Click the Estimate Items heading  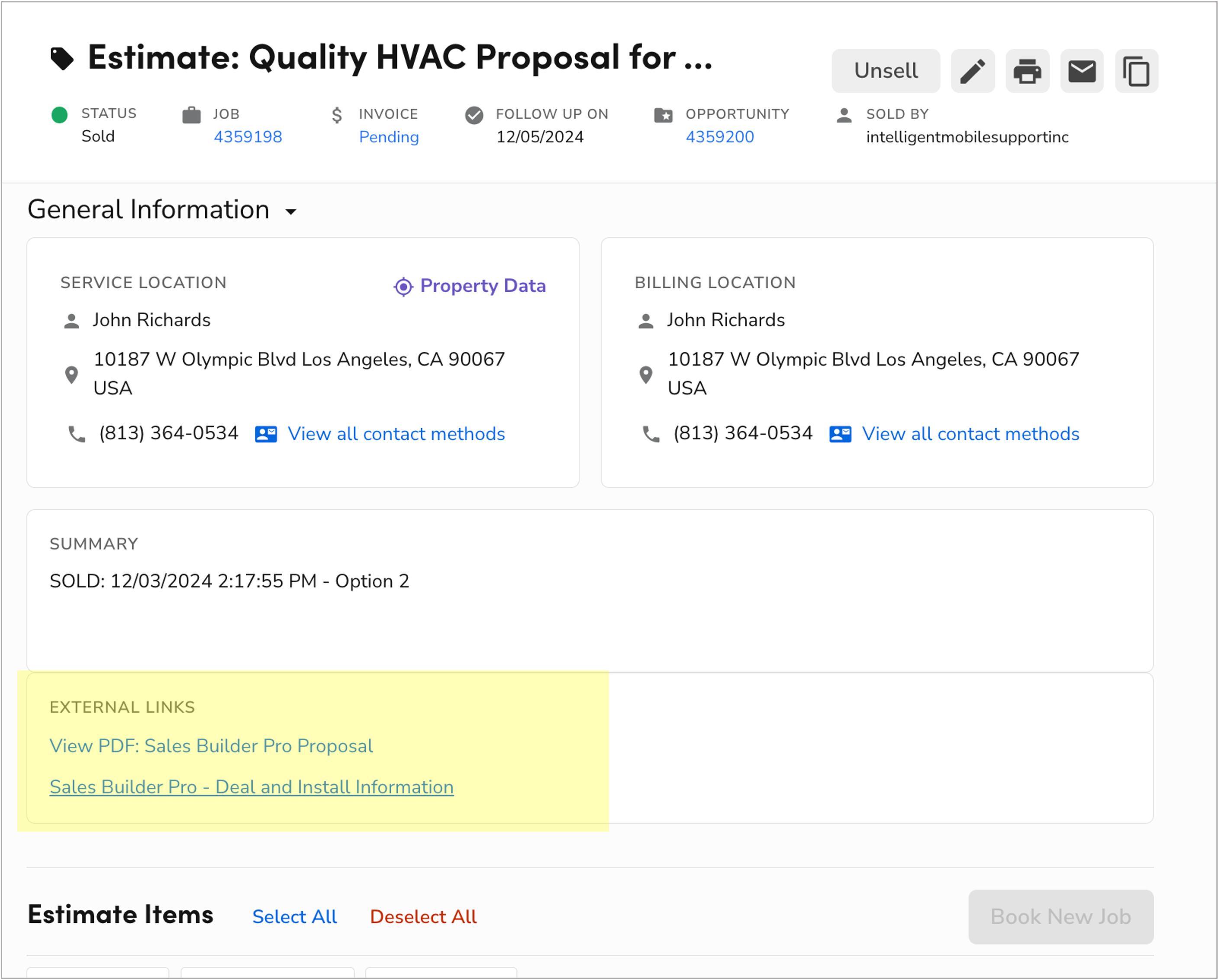120,915
